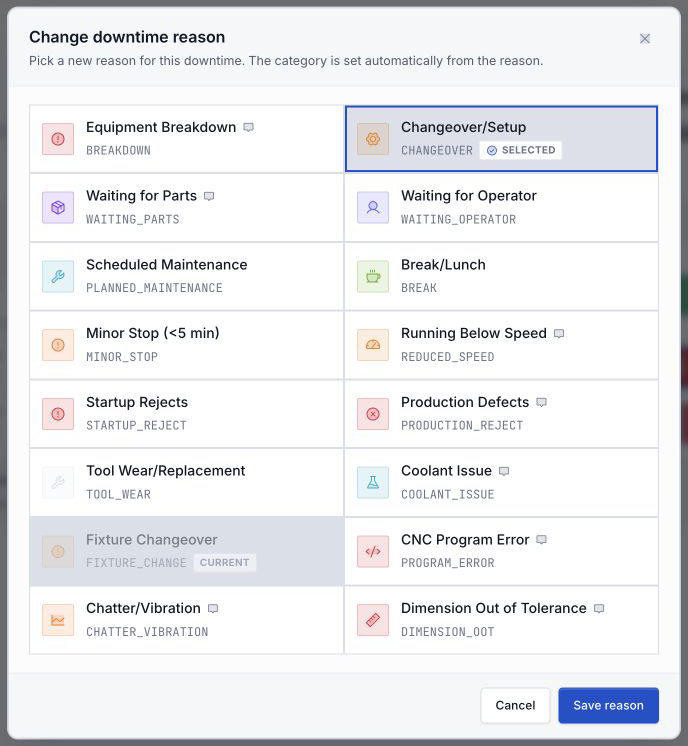The image size is (688, 746).
Task: Select the Equipment Breakdown reason
Action: [187, 139]
